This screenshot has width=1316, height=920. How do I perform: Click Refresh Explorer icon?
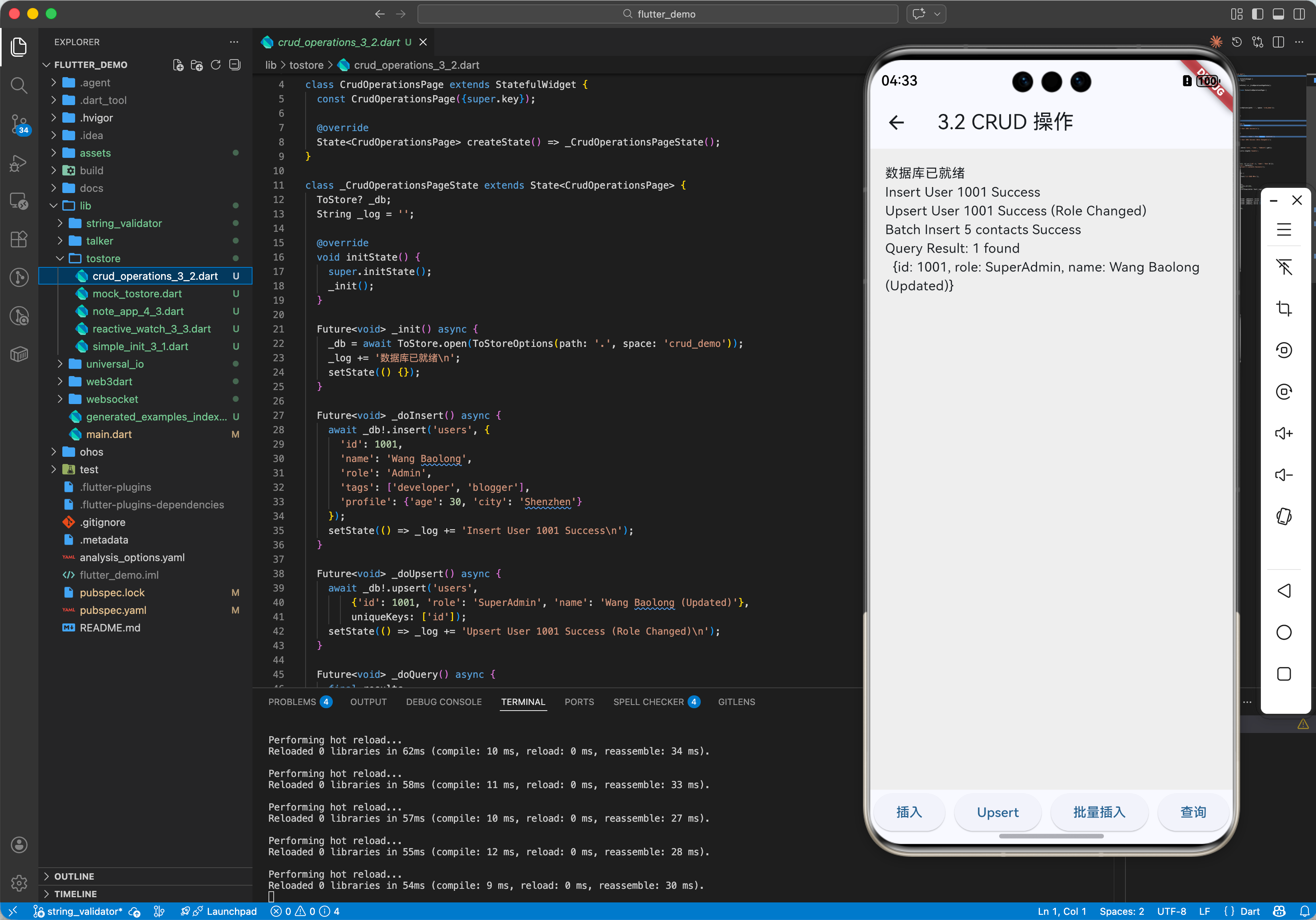click(215, 65)
